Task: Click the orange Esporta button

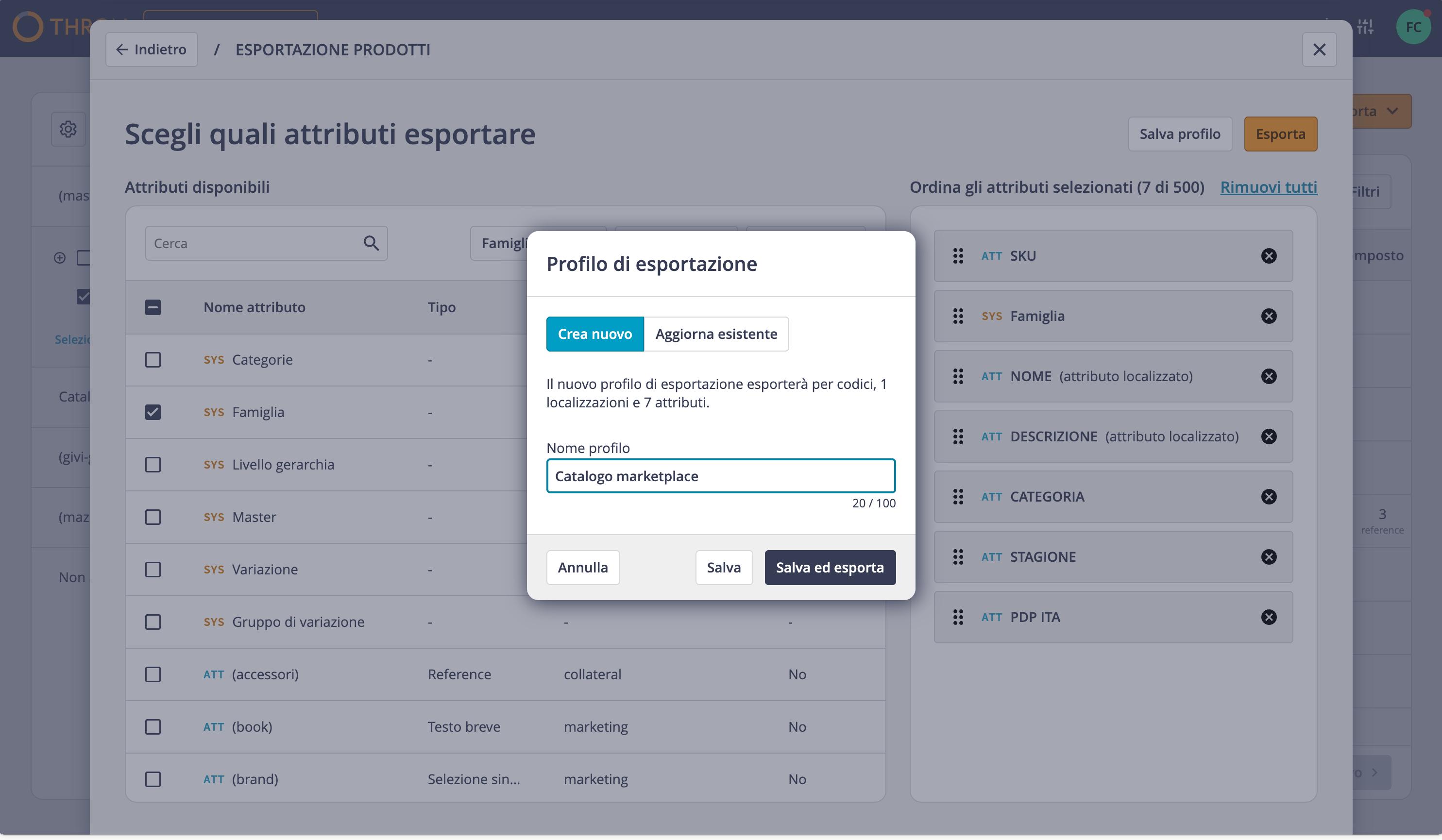Action: tap(1281, 134)
